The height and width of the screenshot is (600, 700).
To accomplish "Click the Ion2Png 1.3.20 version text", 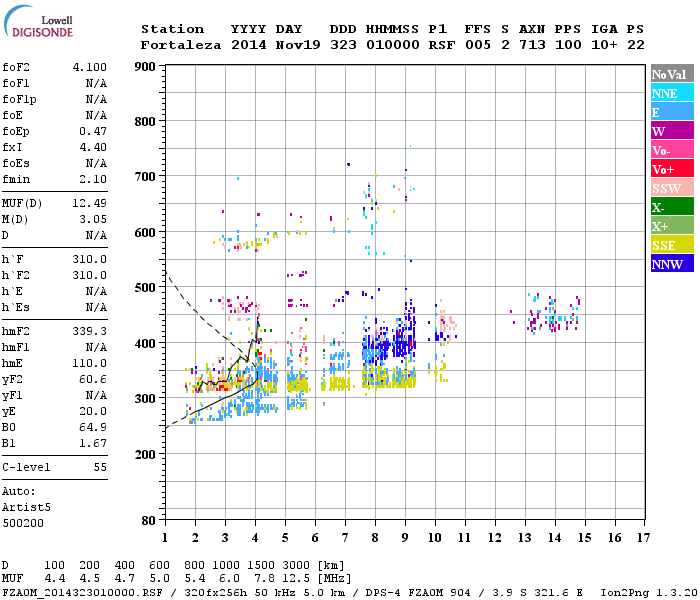I will coord(649,592).
